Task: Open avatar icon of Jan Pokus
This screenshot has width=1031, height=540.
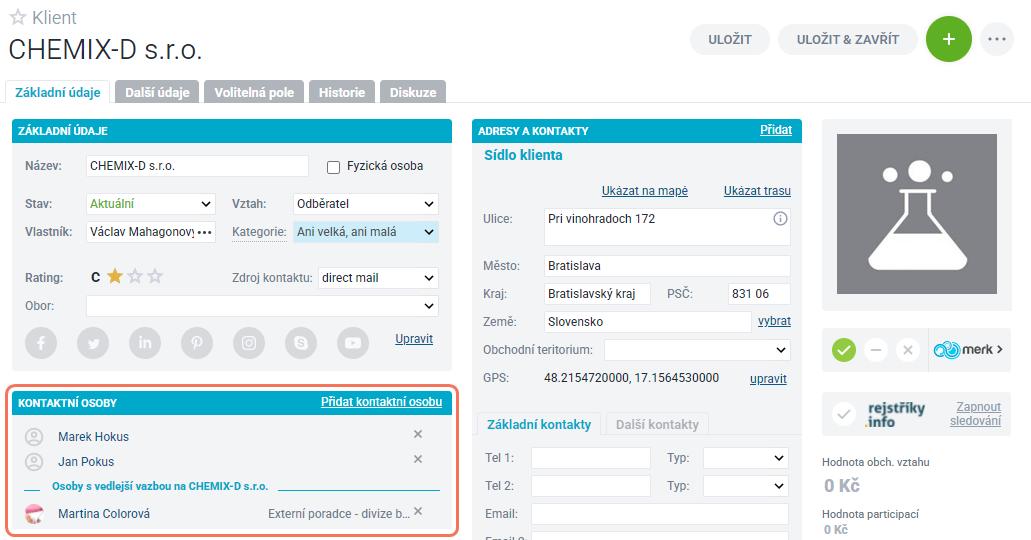Action: click(34, 462)
